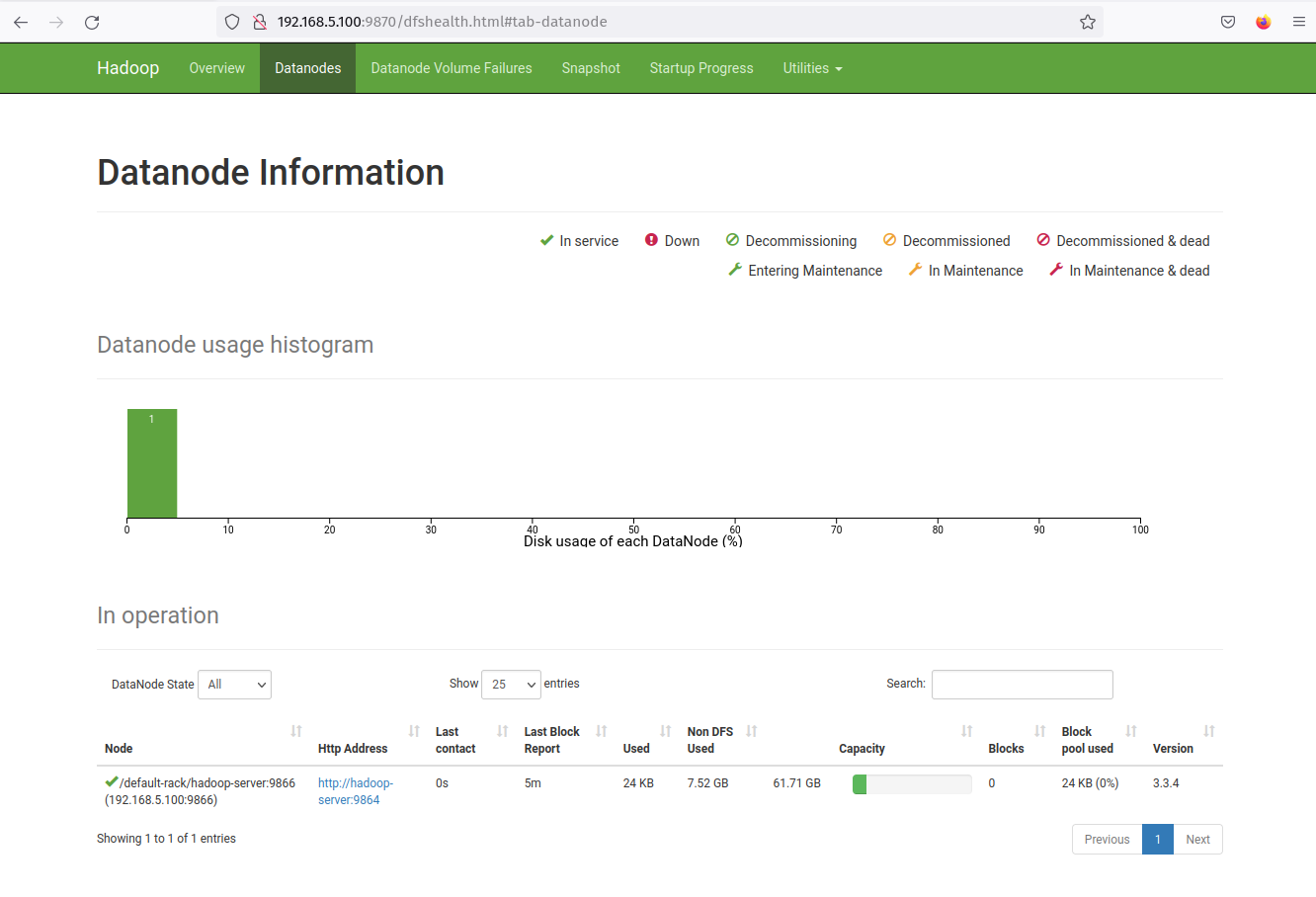1316x897 pixels.
Task: Click the browser back arrow
Action: point(21,22)
